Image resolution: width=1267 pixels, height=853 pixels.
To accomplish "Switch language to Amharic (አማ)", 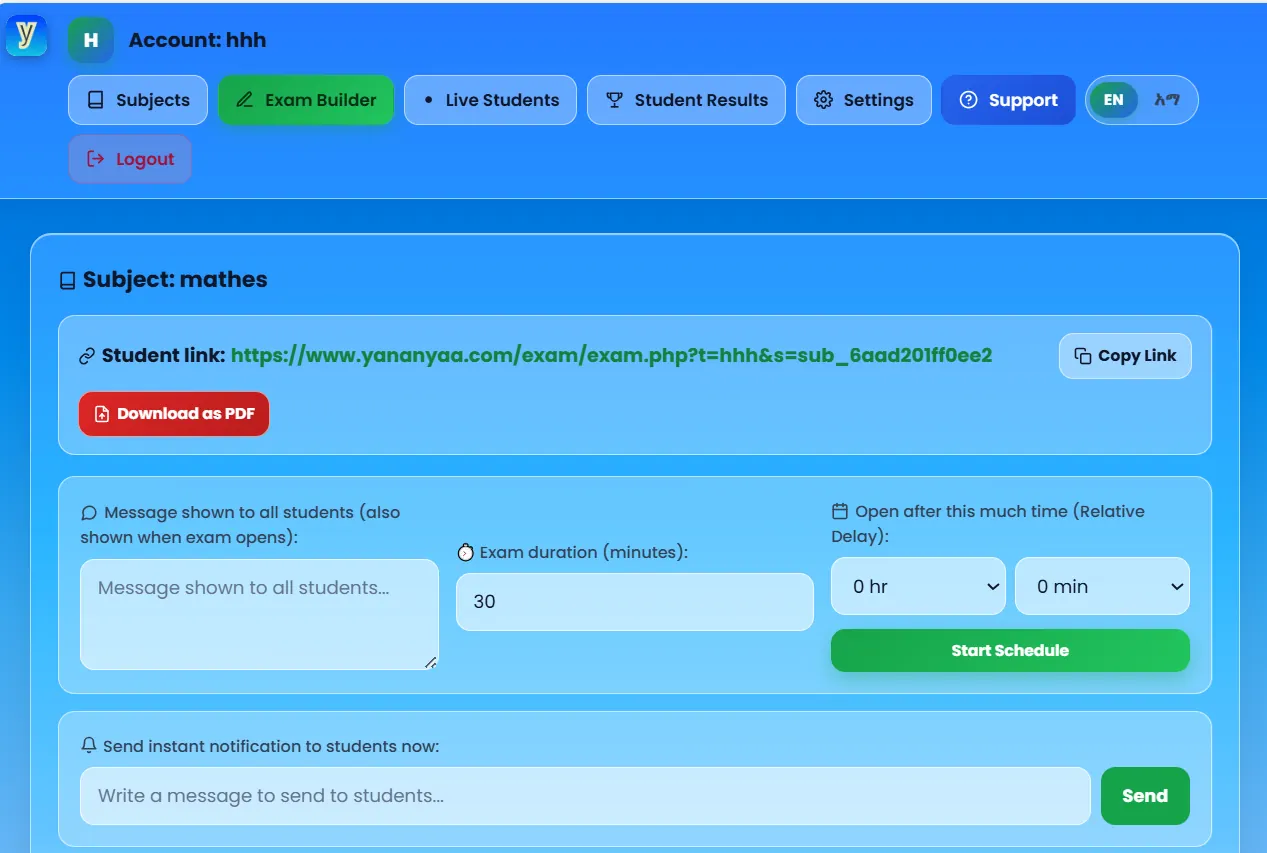I will 1166,100.
